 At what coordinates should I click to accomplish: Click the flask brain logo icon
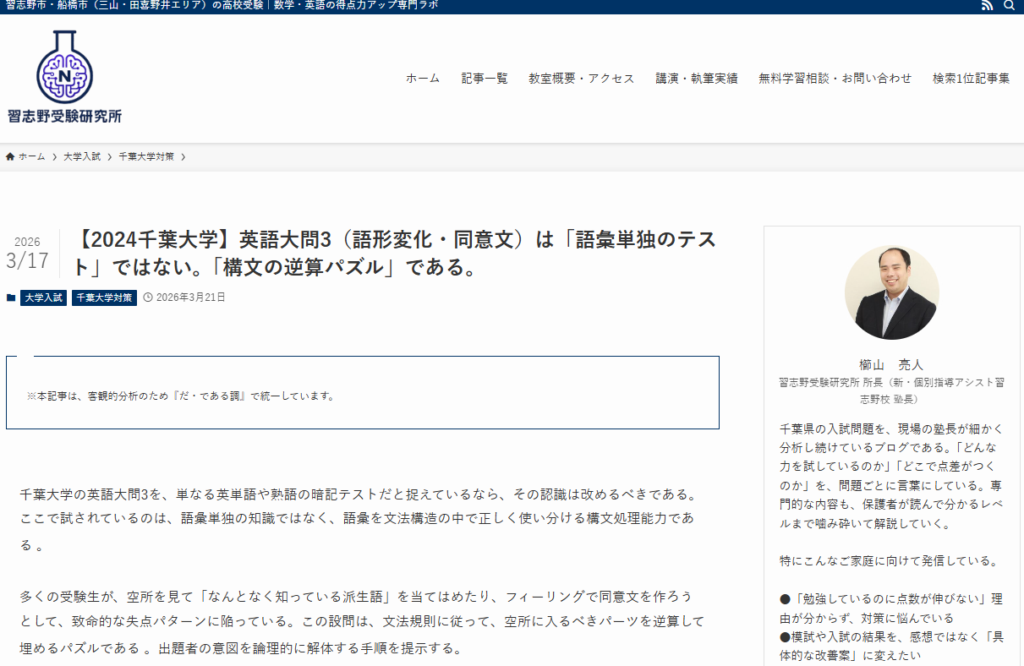point(64,67)
